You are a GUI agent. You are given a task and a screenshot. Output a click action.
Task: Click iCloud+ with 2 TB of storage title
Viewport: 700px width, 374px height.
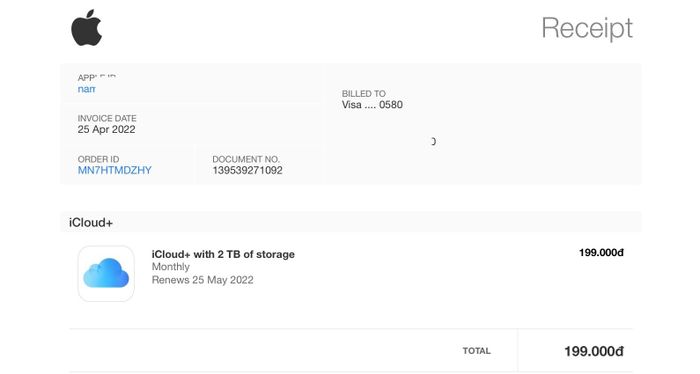point(223,254)
